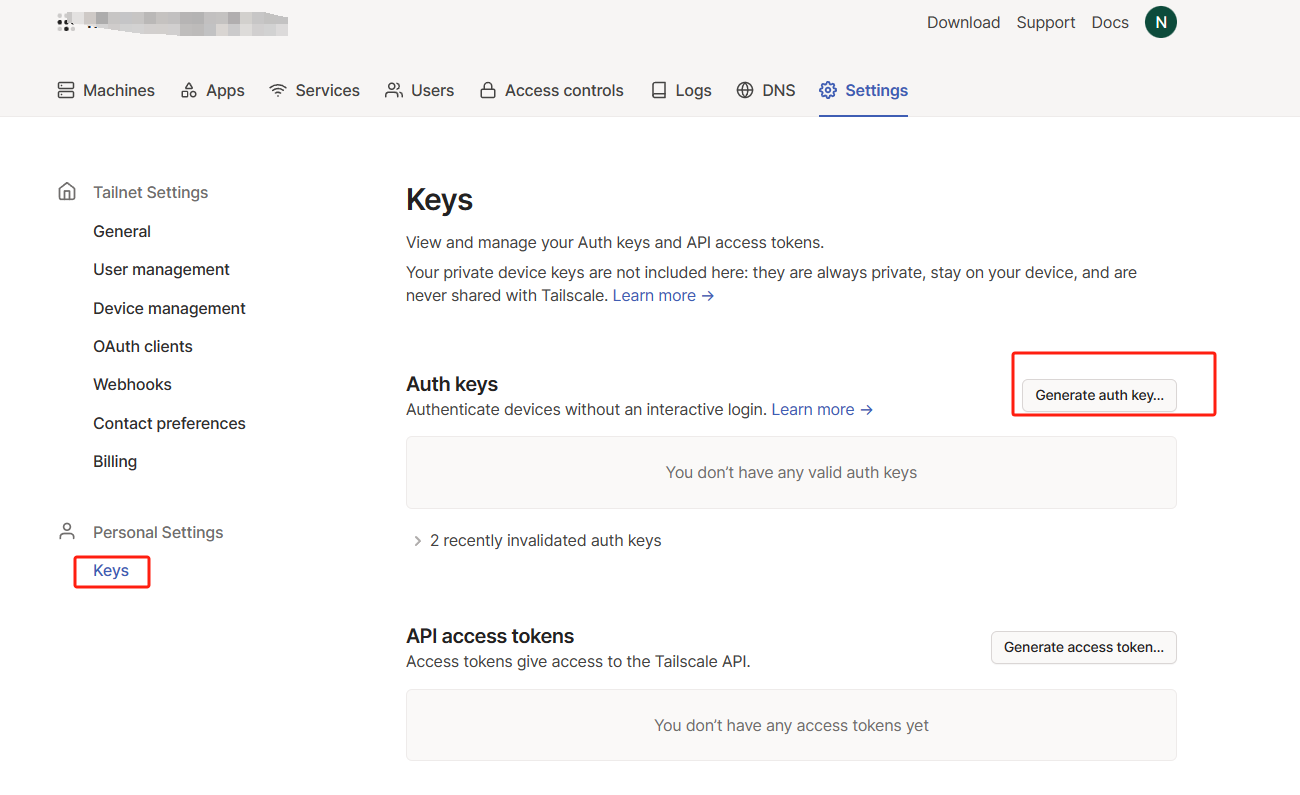The height and width of the screenshot is (795, 1300).
Task: Open User management settings
Action: click(x=161, y=269)
